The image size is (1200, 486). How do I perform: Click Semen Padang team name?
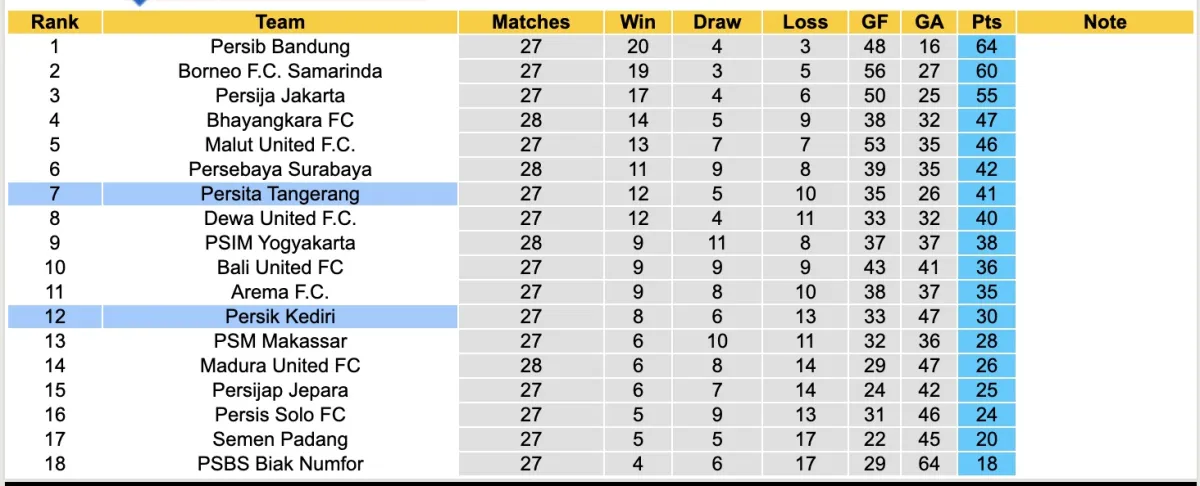pos(280,439)
